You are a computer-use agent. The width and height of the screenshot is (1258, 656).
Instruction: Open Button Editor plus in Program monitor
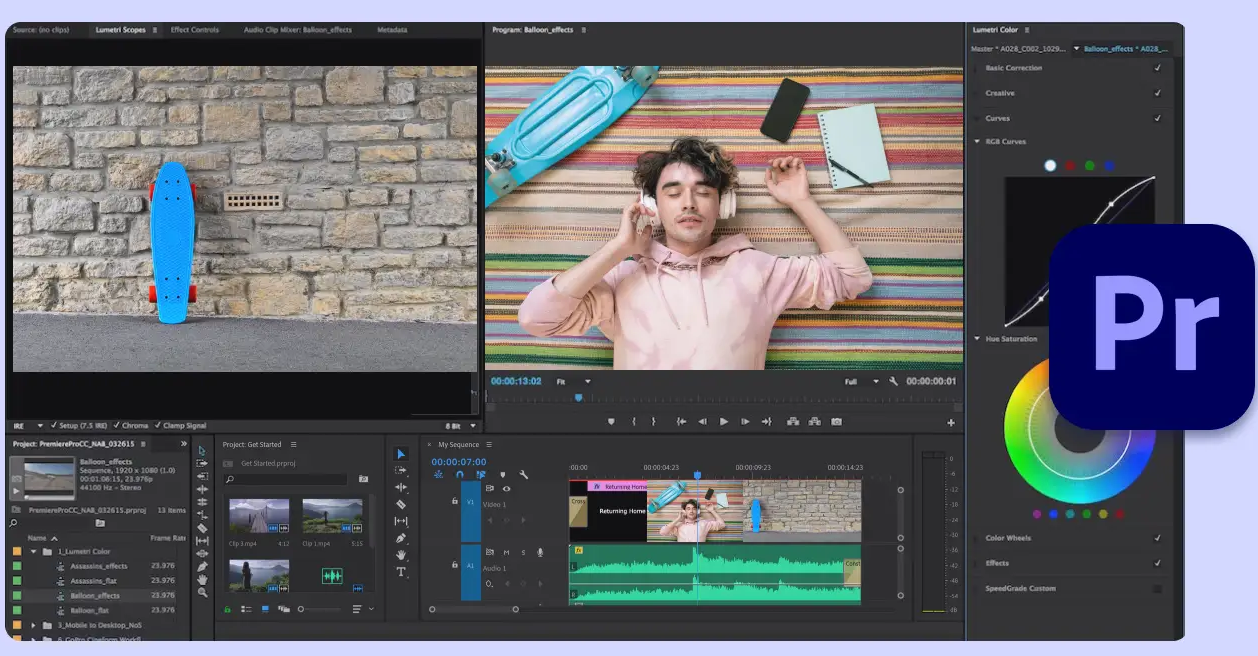click(x=951, y=422)
